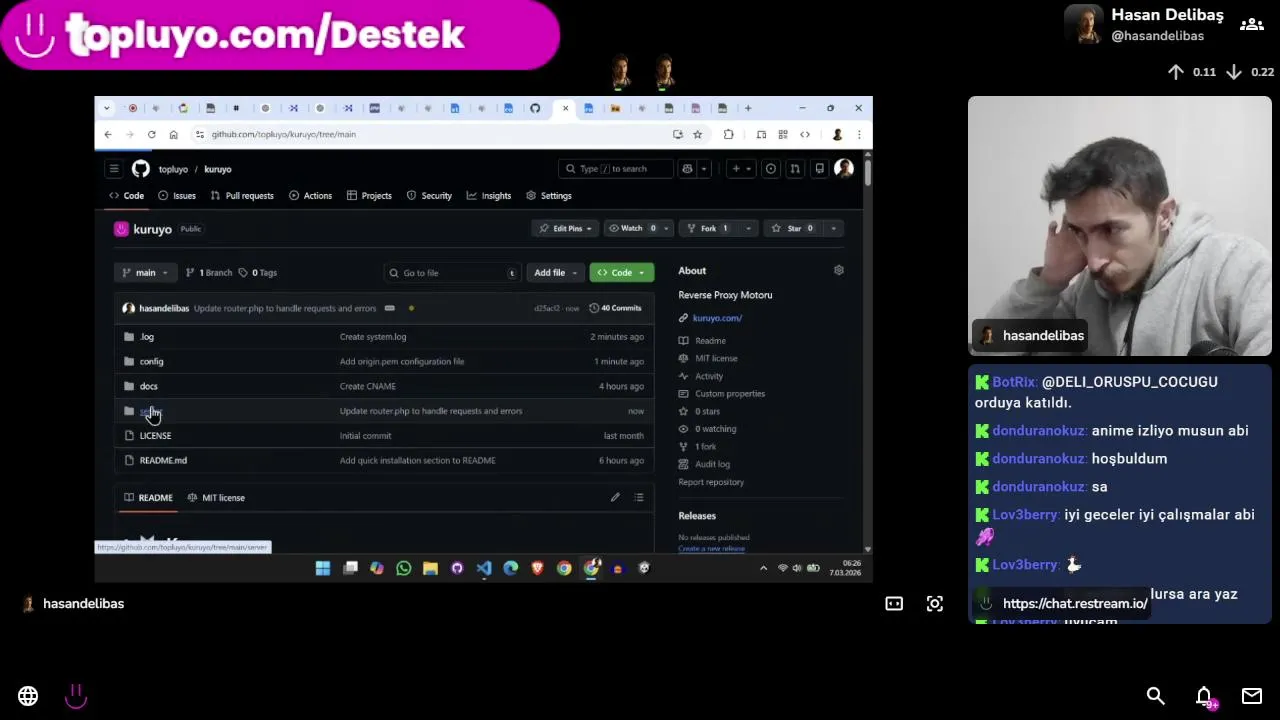Open GitHub profile avatar menu
The height and width of the screenshot is (720, 1280).
coord(844,169)
